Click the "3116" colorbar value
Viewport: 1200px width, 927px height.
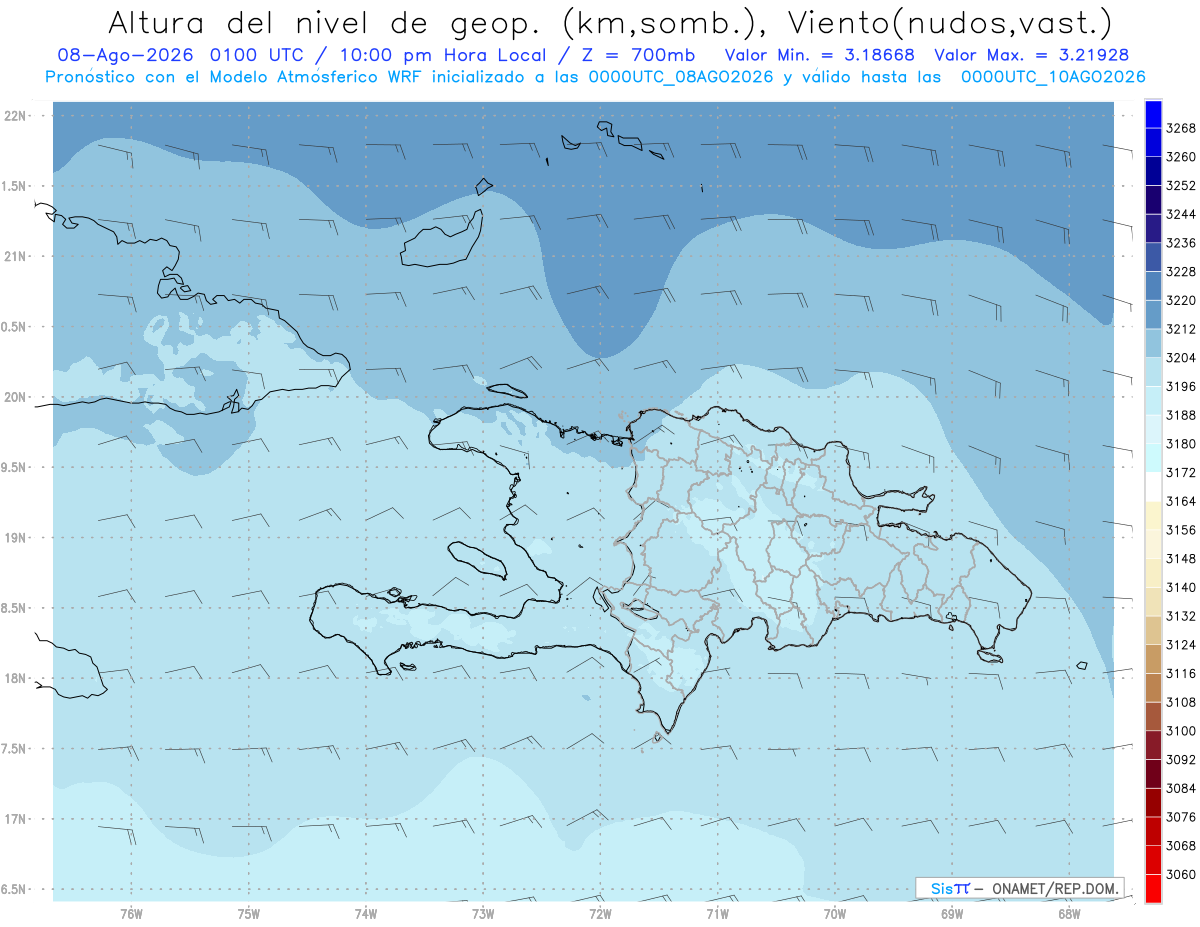click(1181, 674)
